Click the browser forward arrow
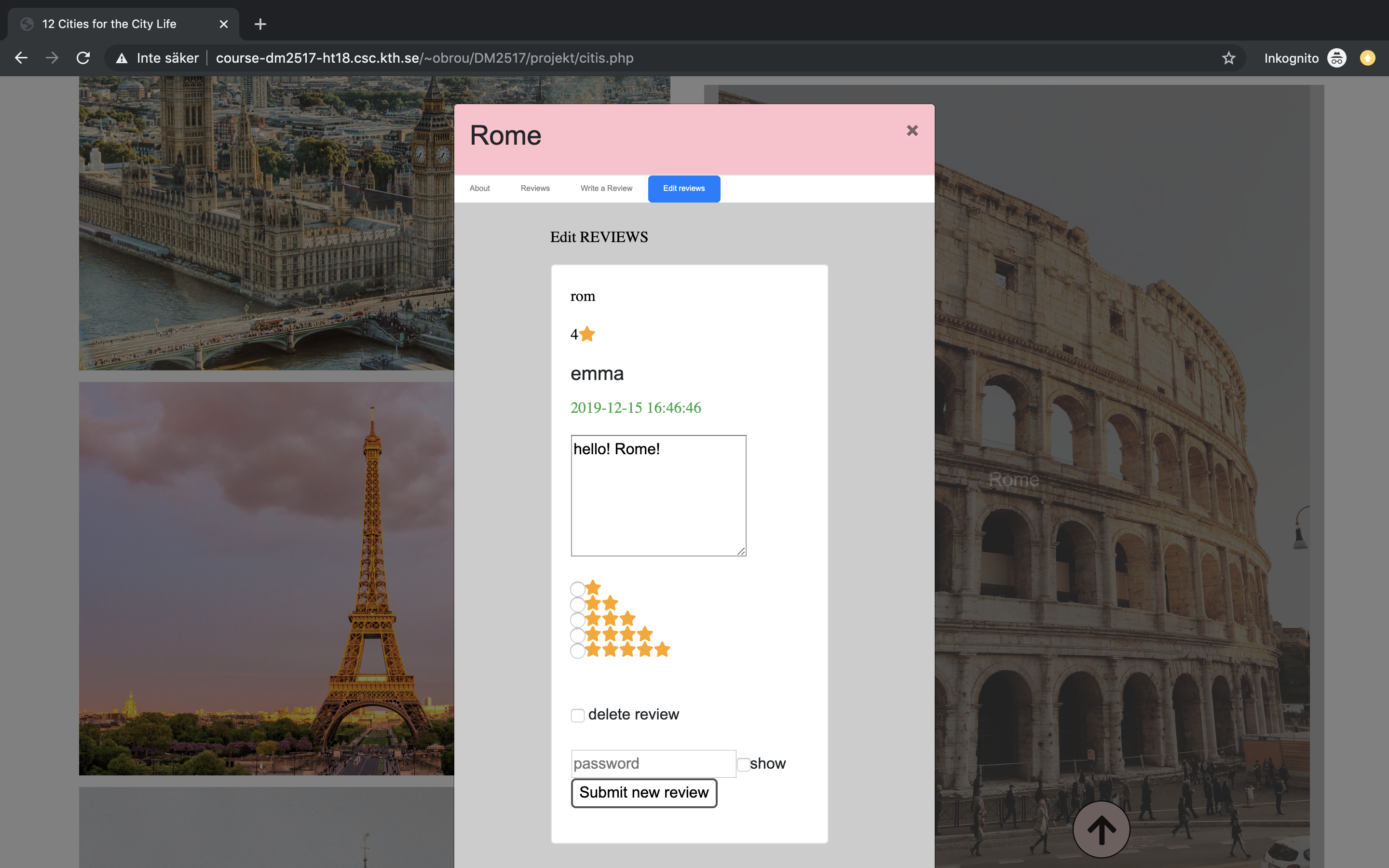Screen dimensions: 1389x868 [x=52, y=58]
